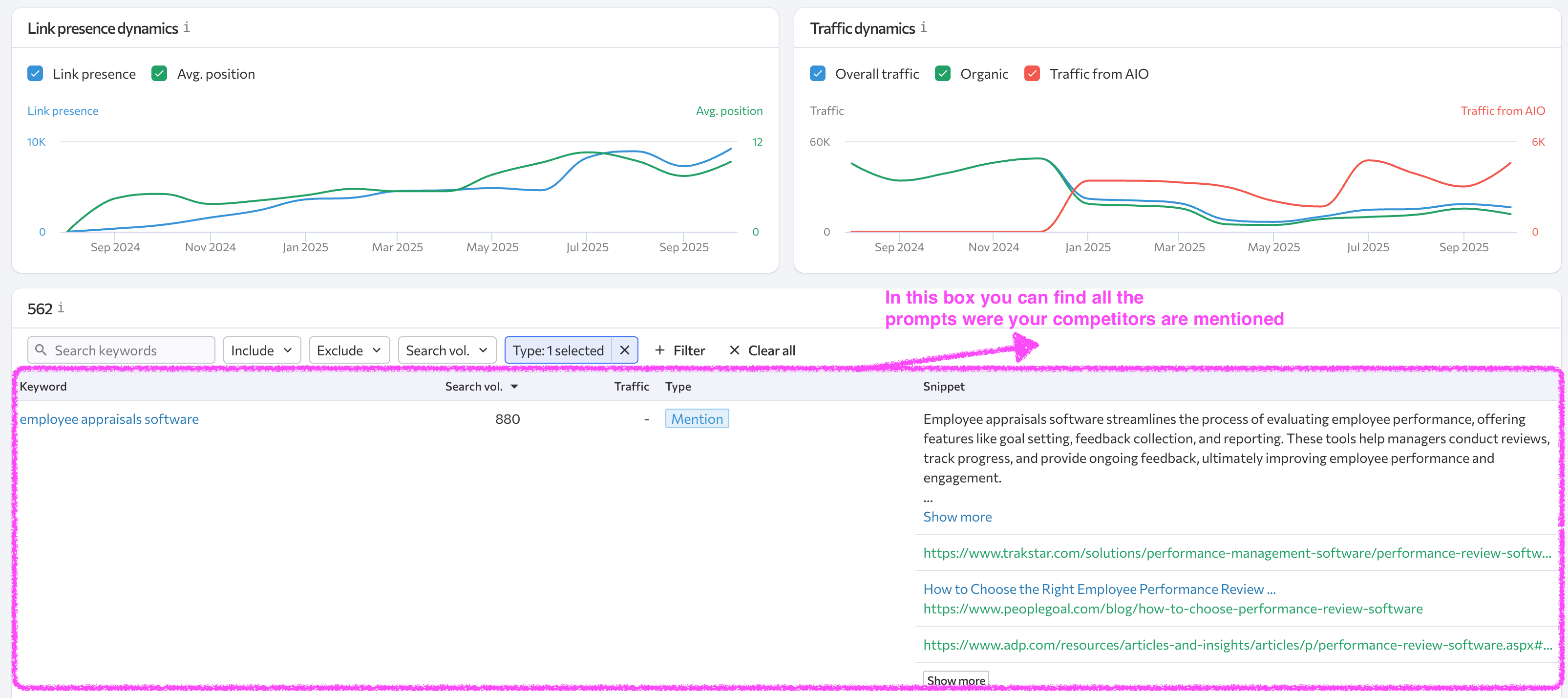Open the Include dropdown
1568x698 pixels.
(262, 350)
